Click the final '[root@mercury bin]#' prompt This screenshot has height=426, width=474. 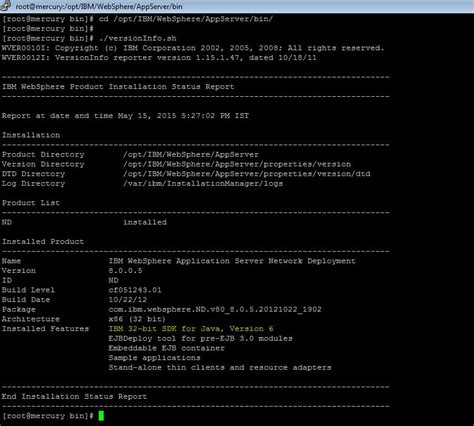click(48, 416)
